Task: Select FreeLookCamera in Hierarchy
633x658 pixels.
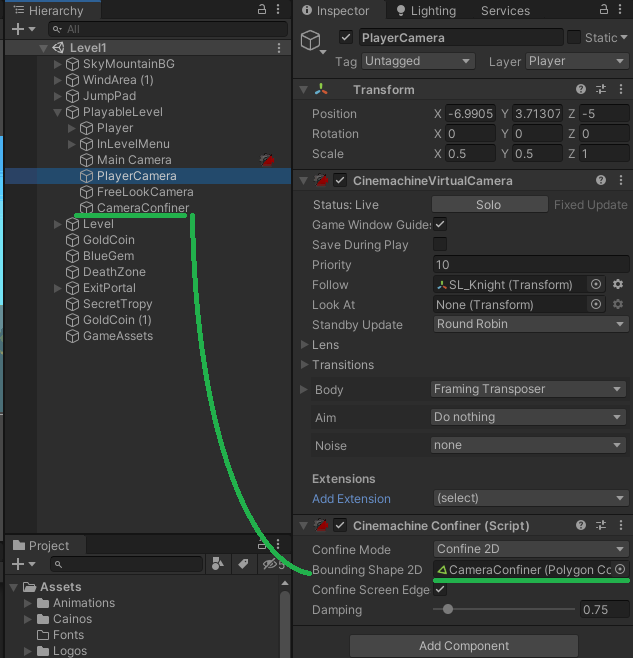Action: coord(145,192)
